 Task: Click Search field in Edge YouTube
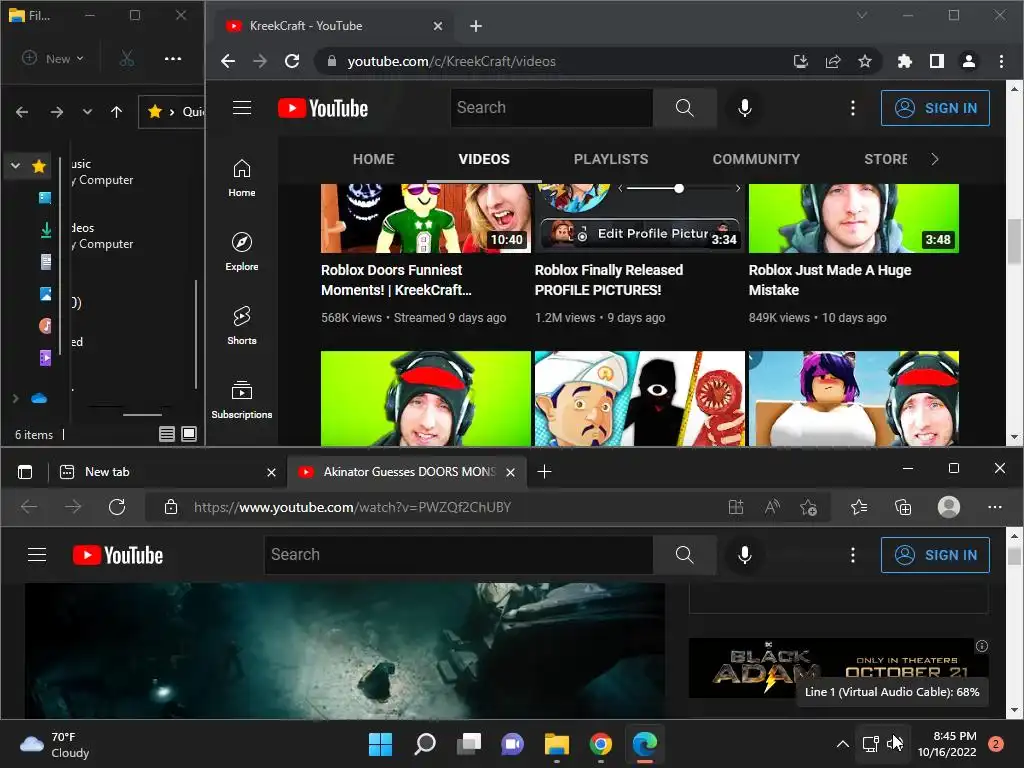458,555
